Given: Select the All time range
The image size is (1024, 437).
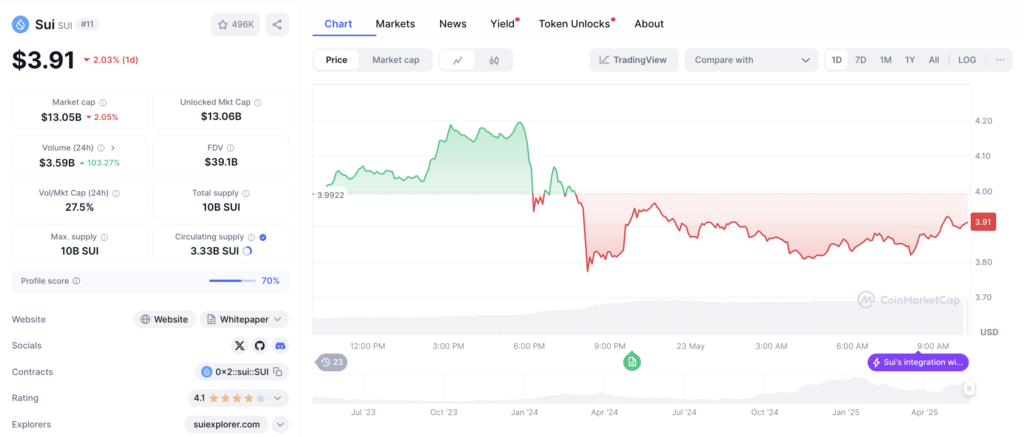Looking at the screenshot, I should coord(934,60).
